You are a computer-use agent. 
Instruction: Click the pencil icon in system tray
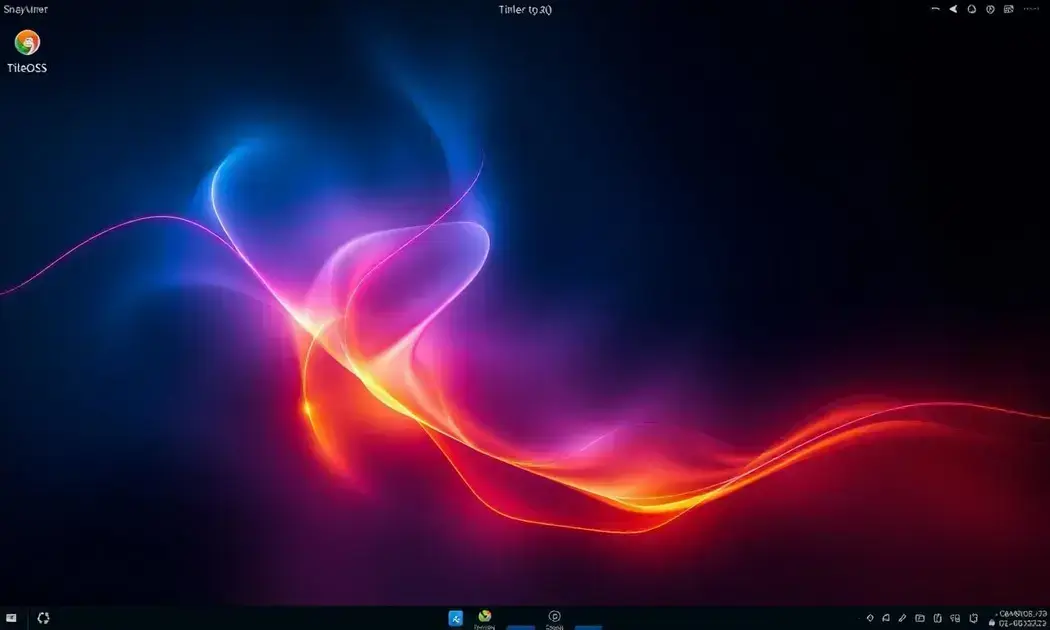[x=903, y=618]
